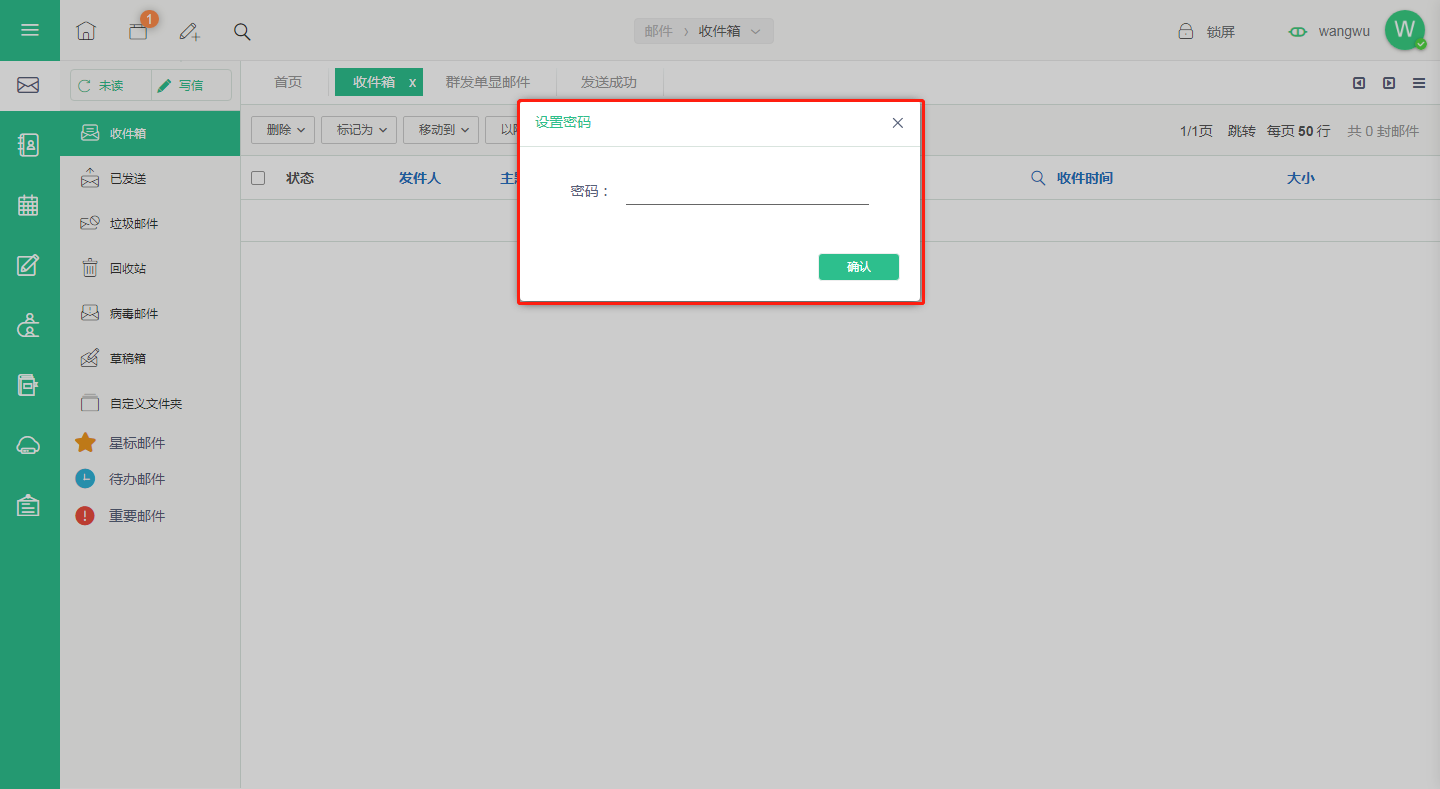The width and height of the screenshot is (1440, 789).
Task: Open the hamburger main menu
Action: [30, 30]
